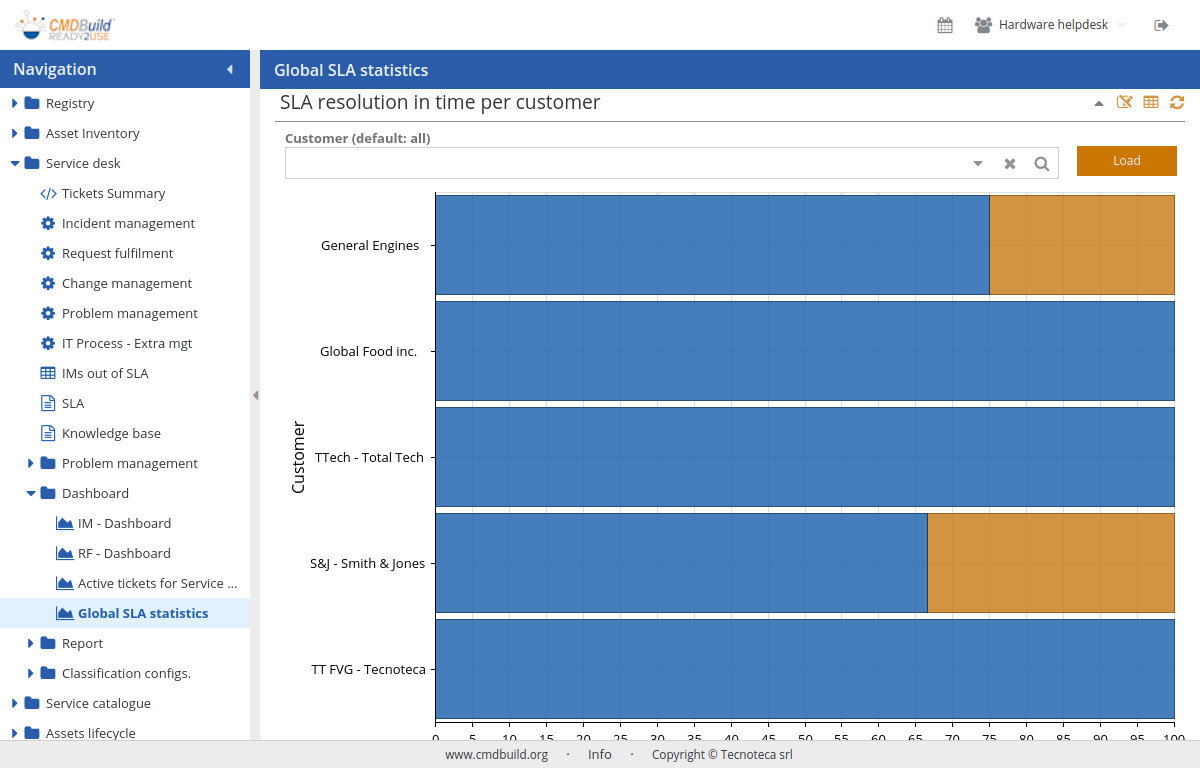Click the CMDBuild Ready2Use logo
The height and width of the screenshot is (768, 1200).
[x=66, y=25]
